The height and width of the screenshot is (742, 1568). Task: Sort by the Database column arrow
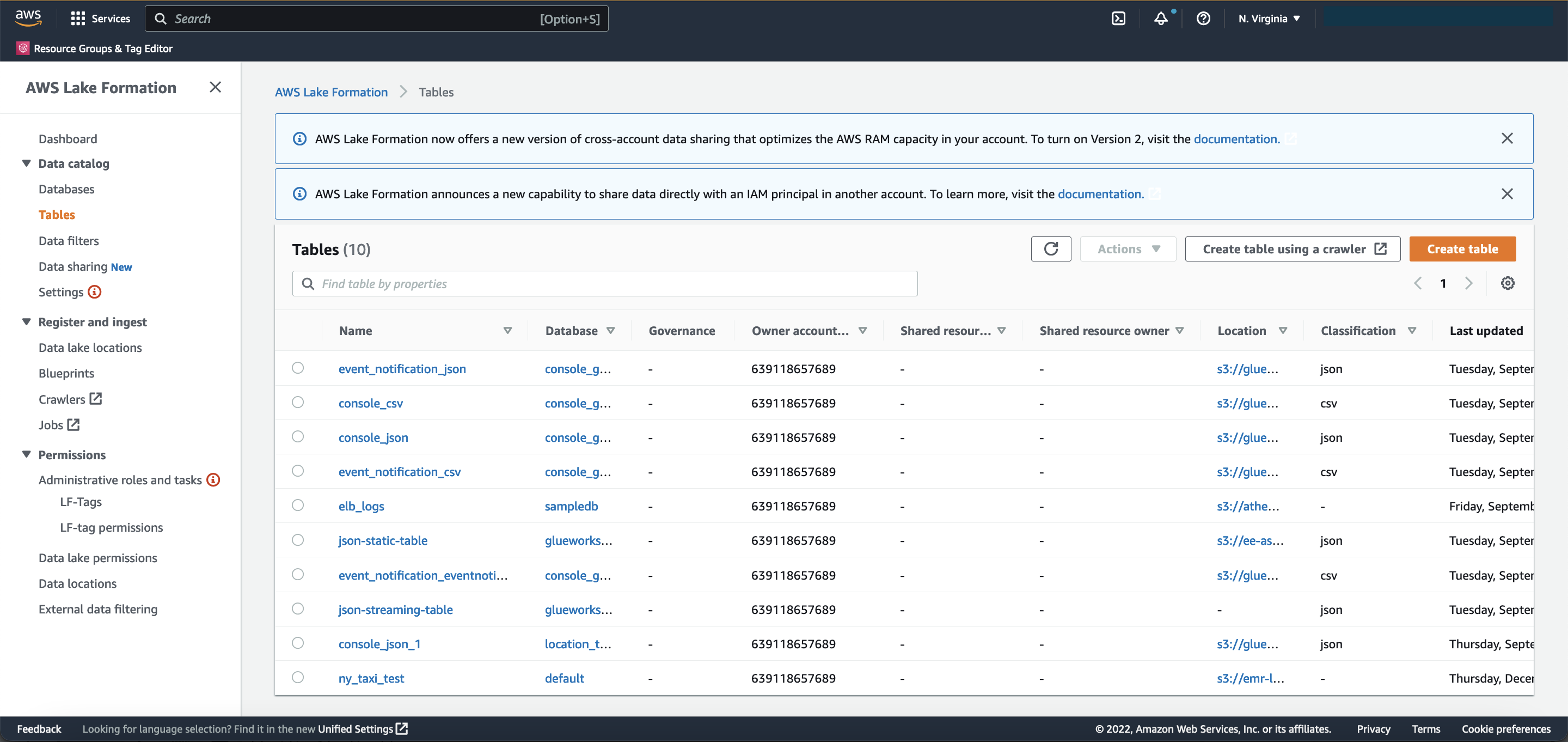tap(610, 330)
